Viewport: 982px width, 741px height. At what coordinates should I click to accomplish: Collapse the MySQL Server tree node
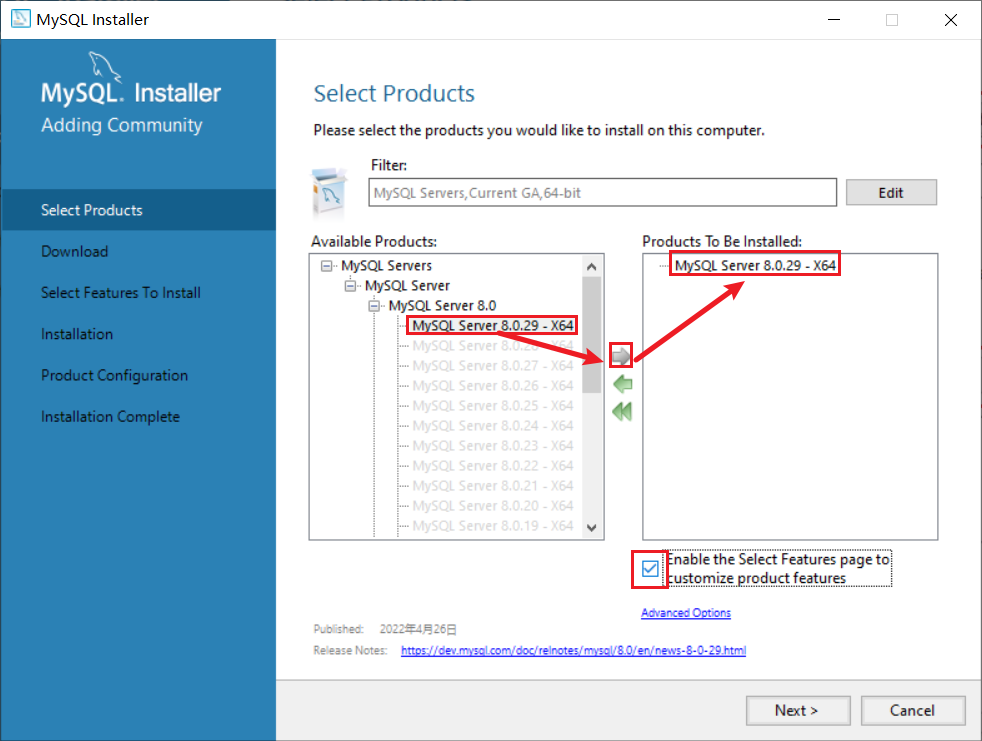(x=350, y=286)
